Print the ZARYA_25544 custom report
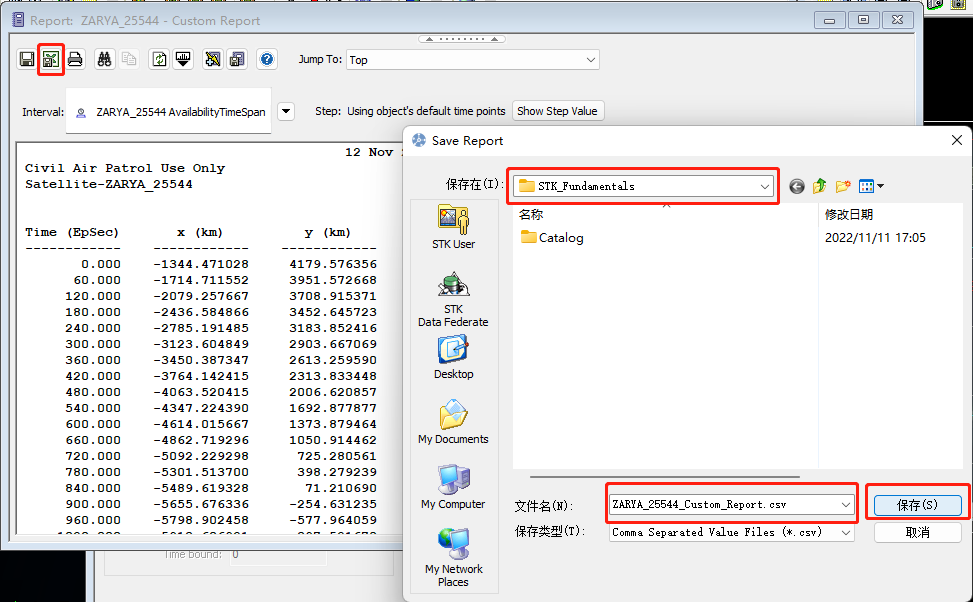973x602 pixels. [75, 59]
